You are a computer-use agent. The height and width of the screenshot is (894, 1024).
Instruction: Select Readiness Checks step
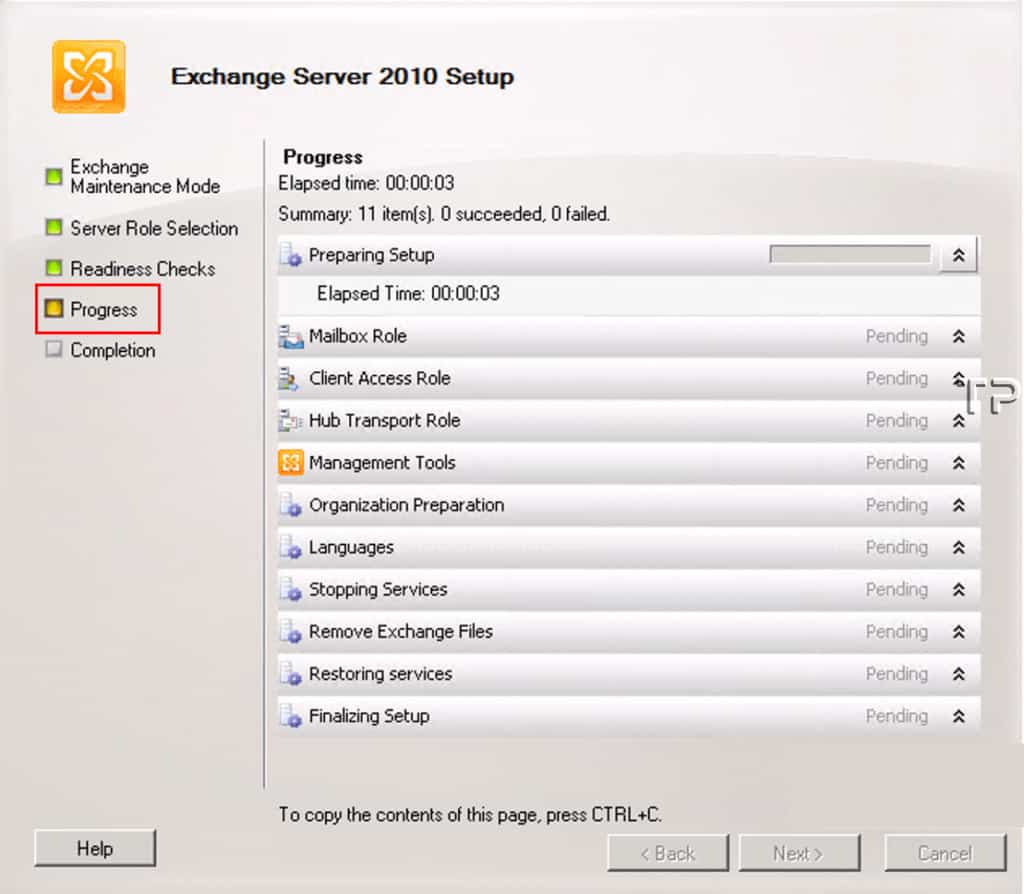tap(142, 268)
